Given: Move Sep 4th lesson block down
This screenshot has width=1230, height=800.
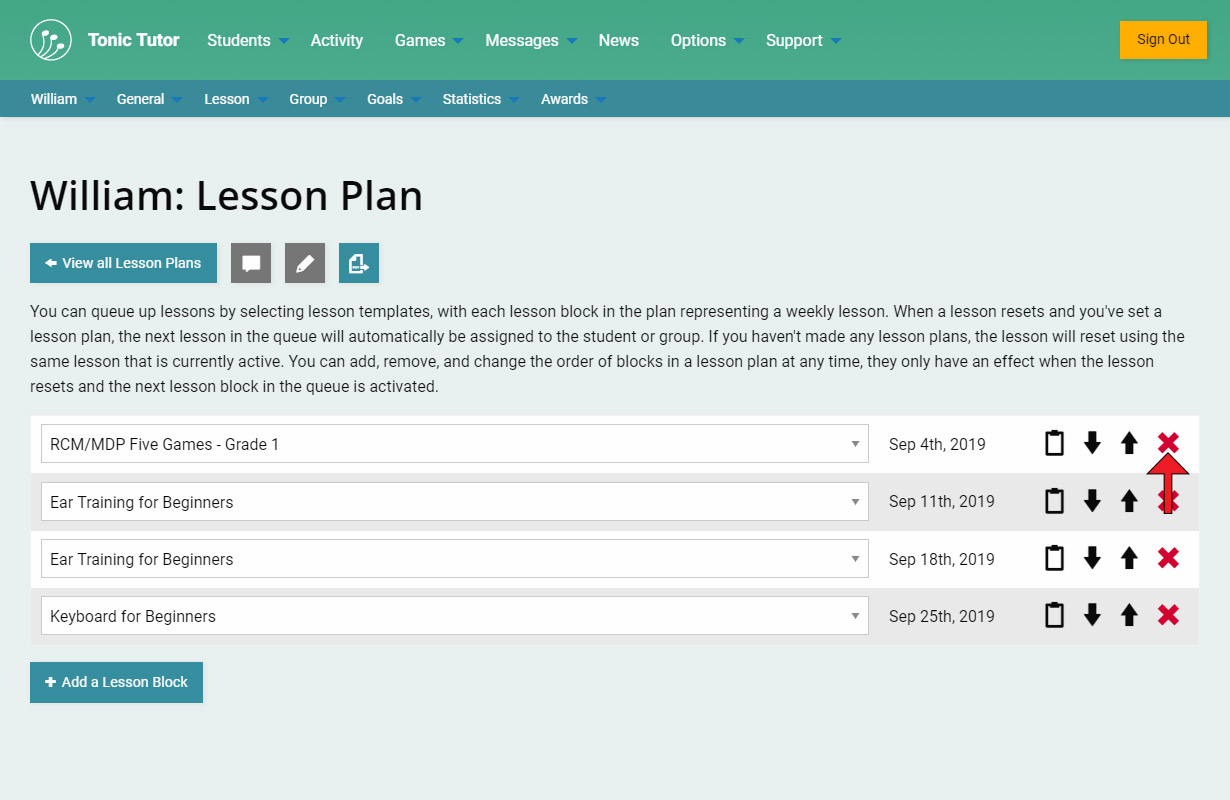Looking at the screenshot, I should [1092, 443].
